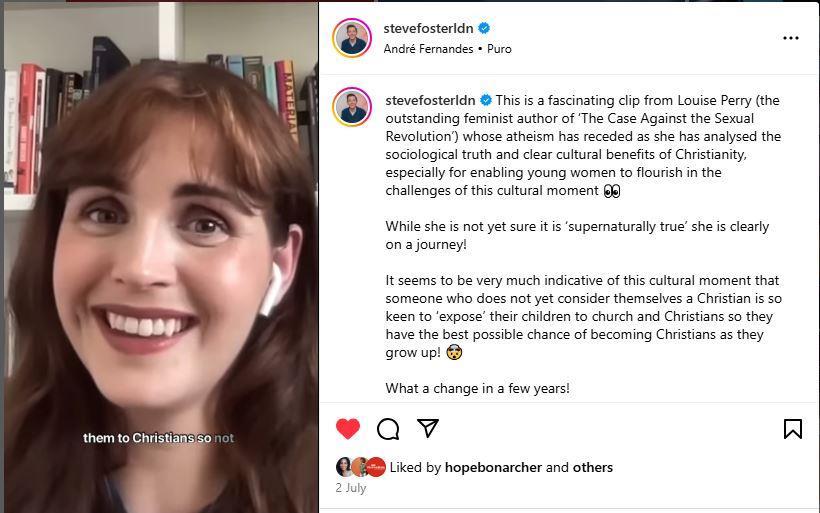Image resolution: width=820 pixels, height=513 pixels.
Task: Open the profile picture beside the caption
Action: click(x=352, y=107)
